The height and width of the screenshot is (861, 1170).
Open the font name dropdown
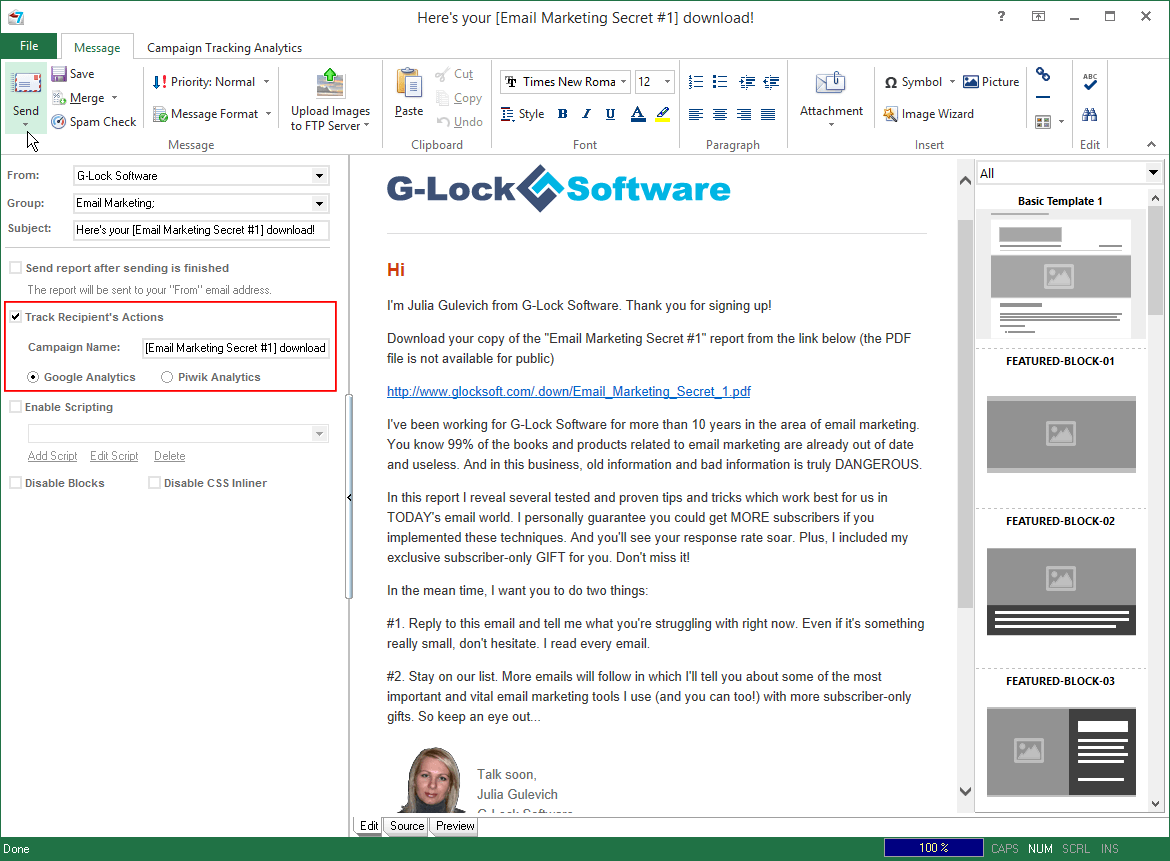point(623,82)
